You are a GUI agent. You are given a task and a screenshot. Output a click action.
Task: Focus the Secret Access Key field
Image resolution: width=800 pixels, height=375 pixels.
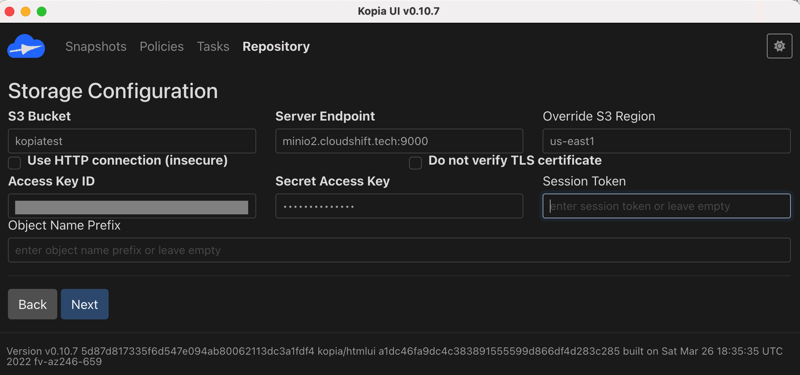coord(399,206)
